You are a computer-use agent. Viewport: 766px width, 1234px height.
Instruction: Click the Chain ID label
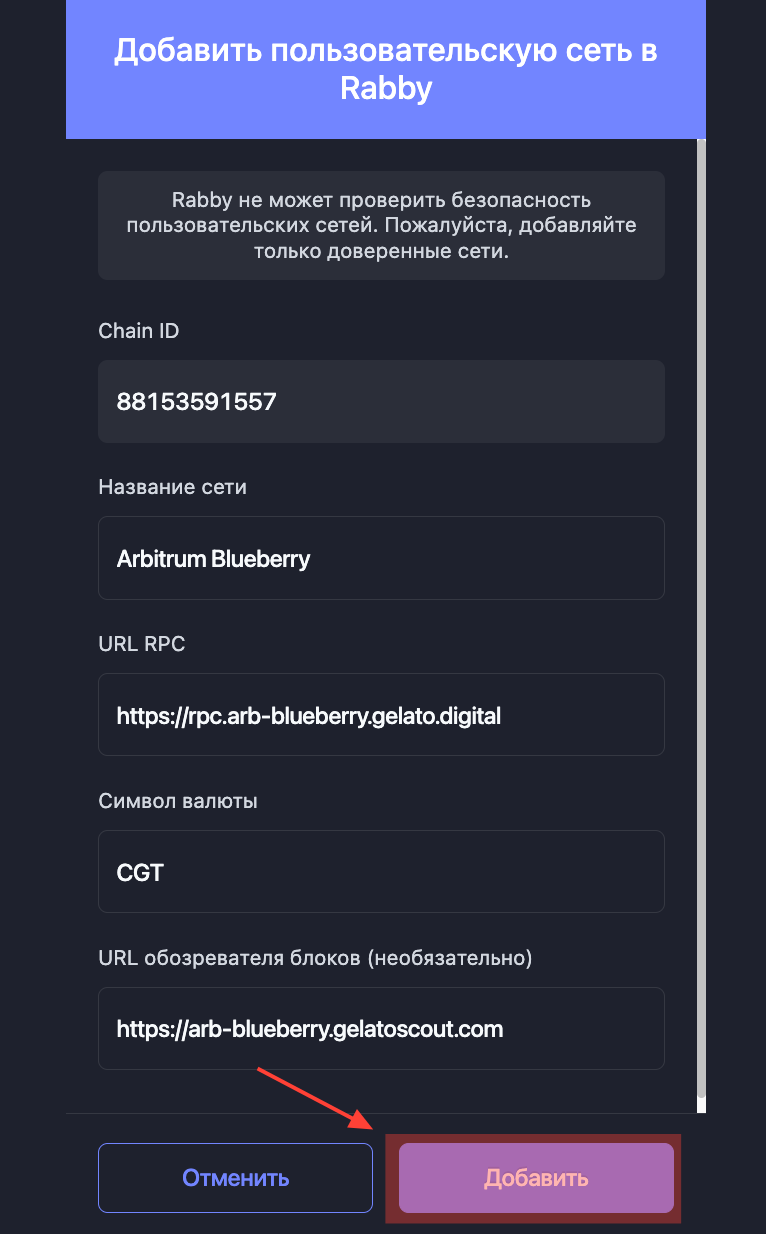[x=139, y=331]
